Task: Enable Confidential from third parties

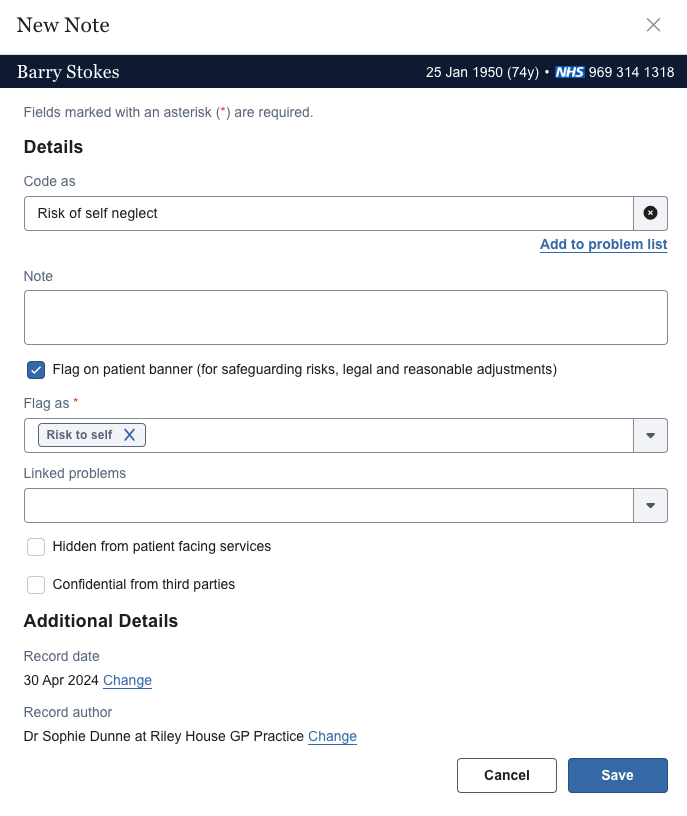Action: [35, 584]
